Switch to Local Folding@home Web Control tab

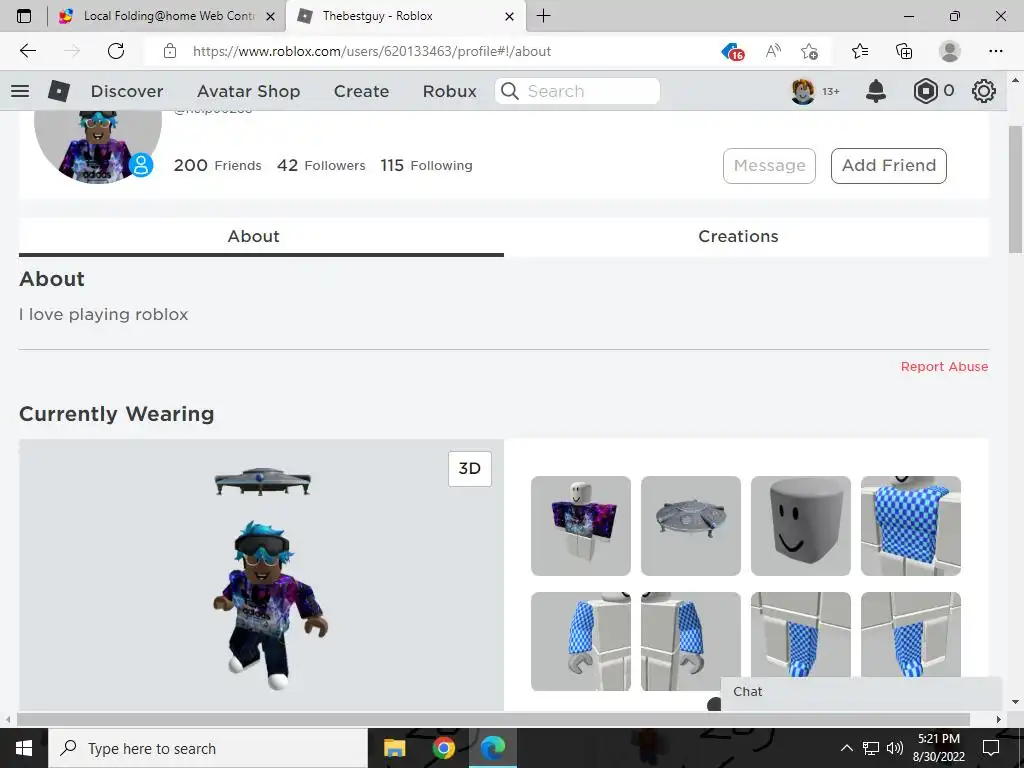pos(167,16)
